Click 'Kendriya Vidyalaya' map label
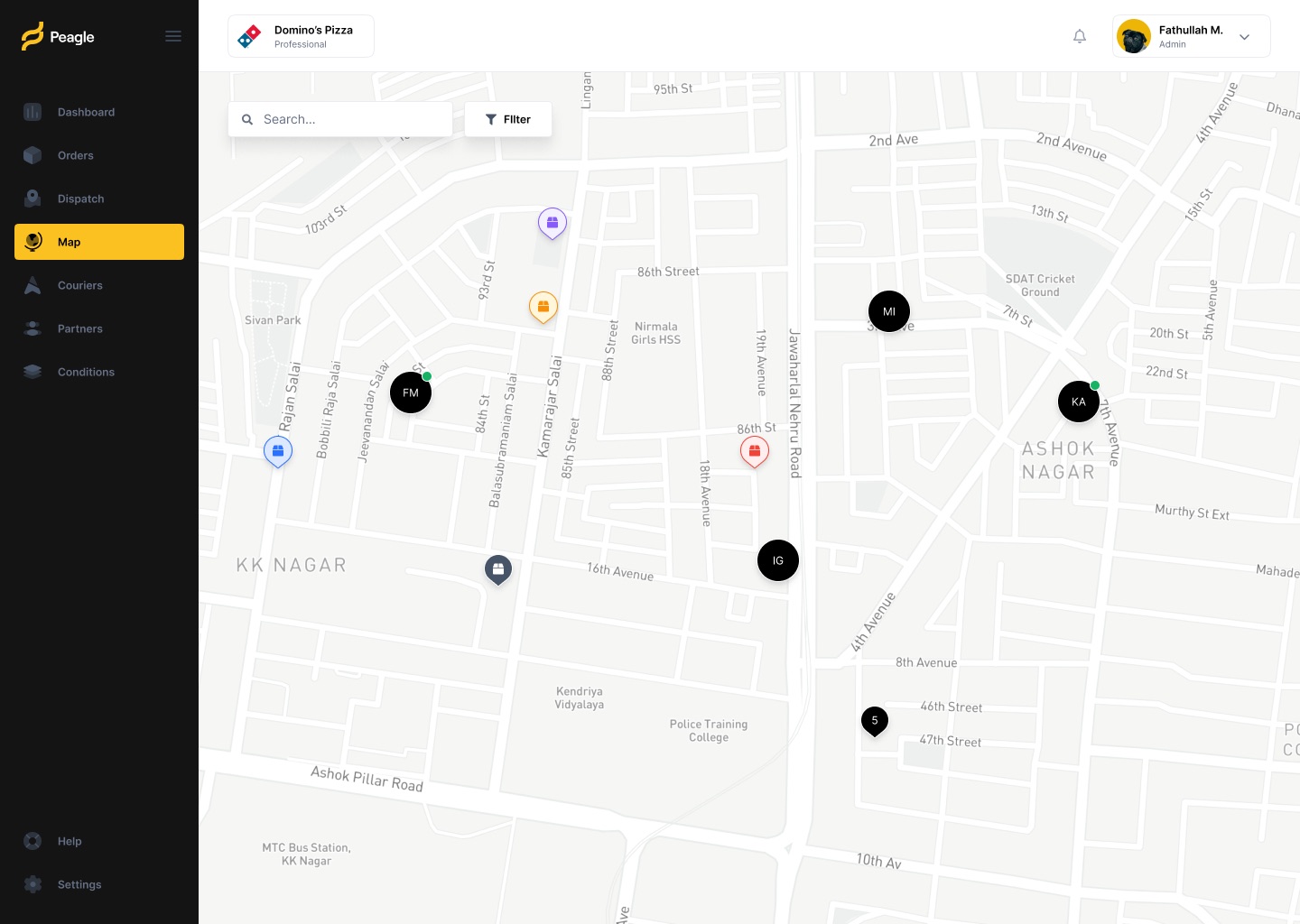The image size is (1300, 924). click(x=580, y=698)
